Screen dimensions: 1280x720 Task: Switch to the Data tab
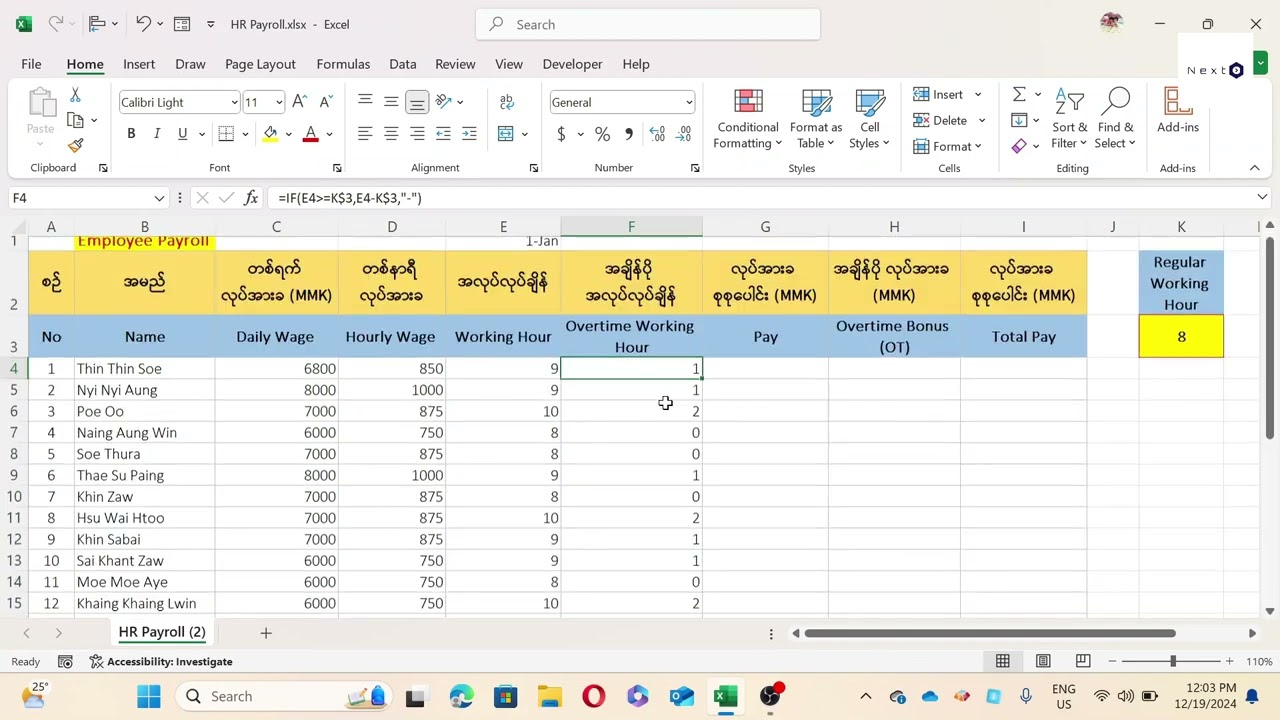403,64
